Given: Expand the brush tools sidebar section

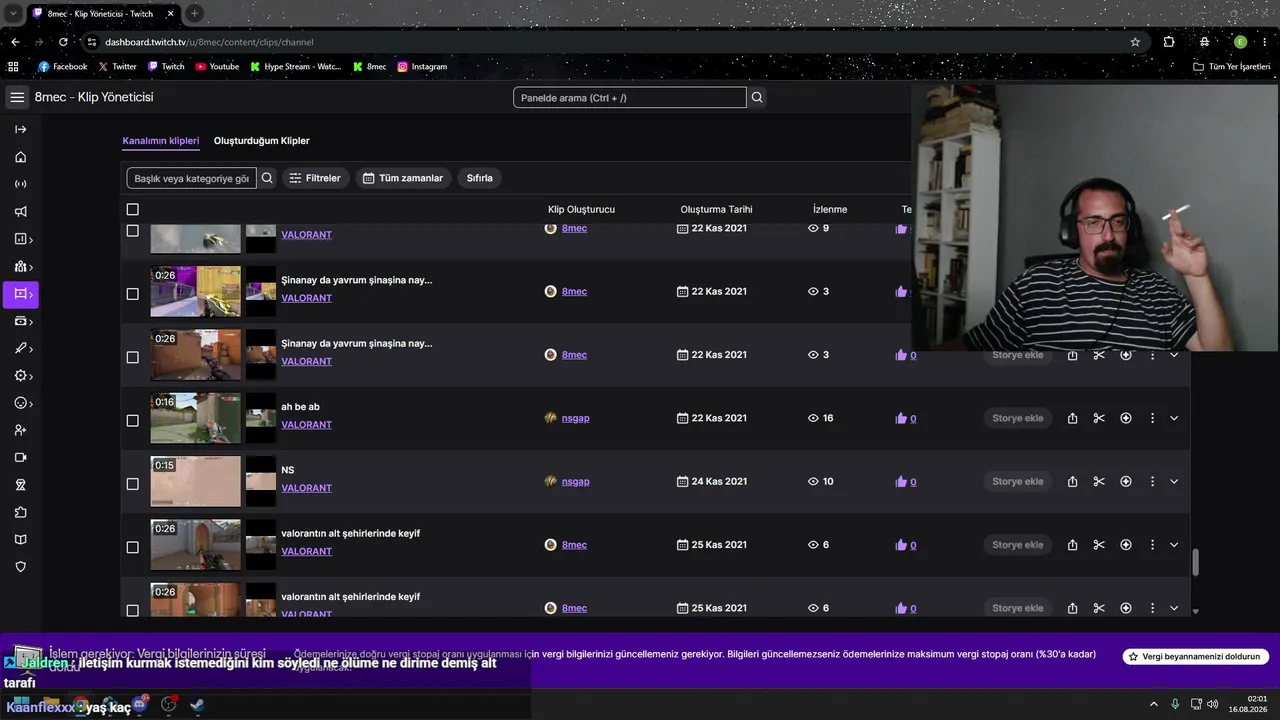Looking at the screenshot, I should (22, 348).
